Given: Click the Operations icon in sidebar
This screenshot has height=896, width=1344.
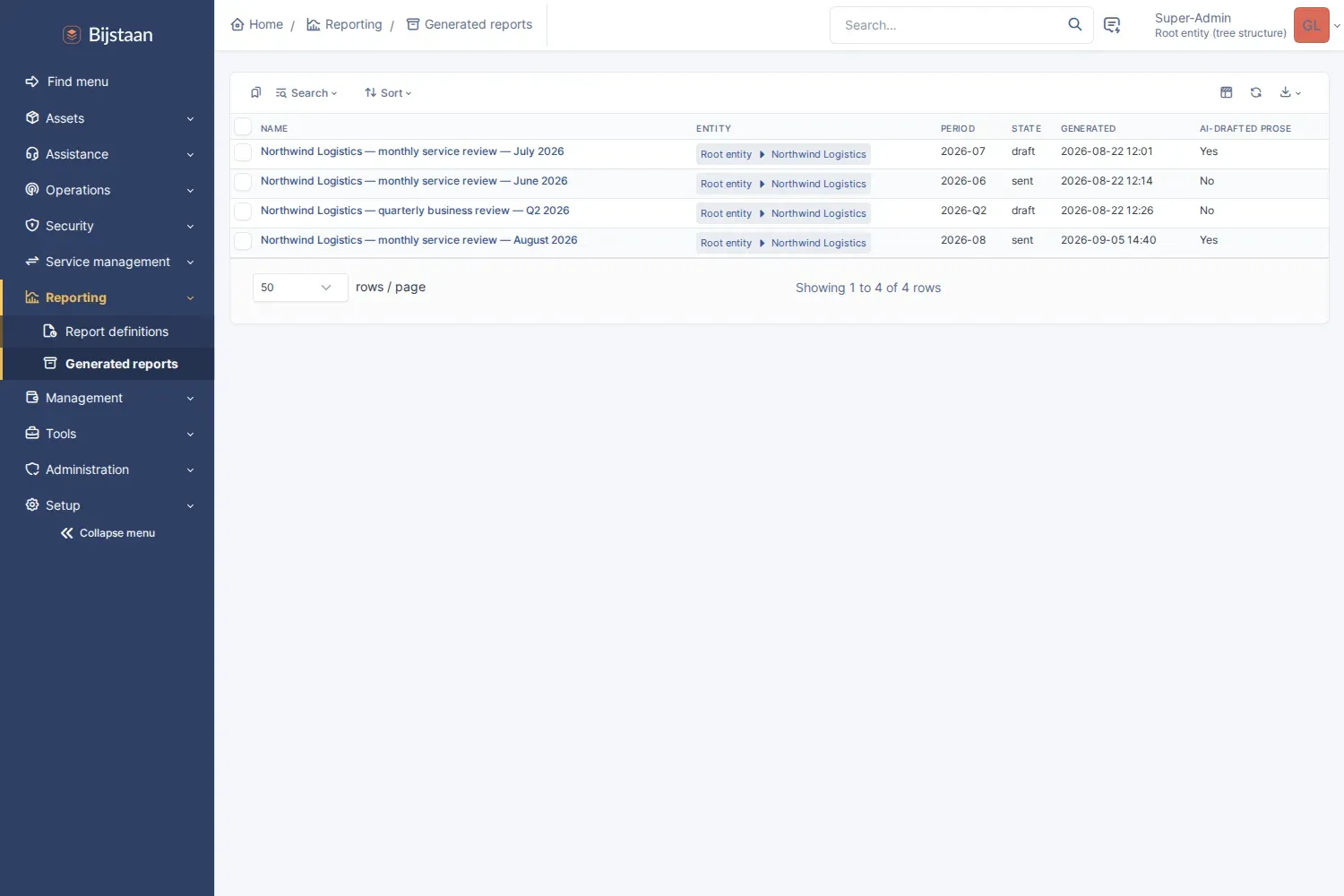Looking at the screenshot, I should pos(32,189).
